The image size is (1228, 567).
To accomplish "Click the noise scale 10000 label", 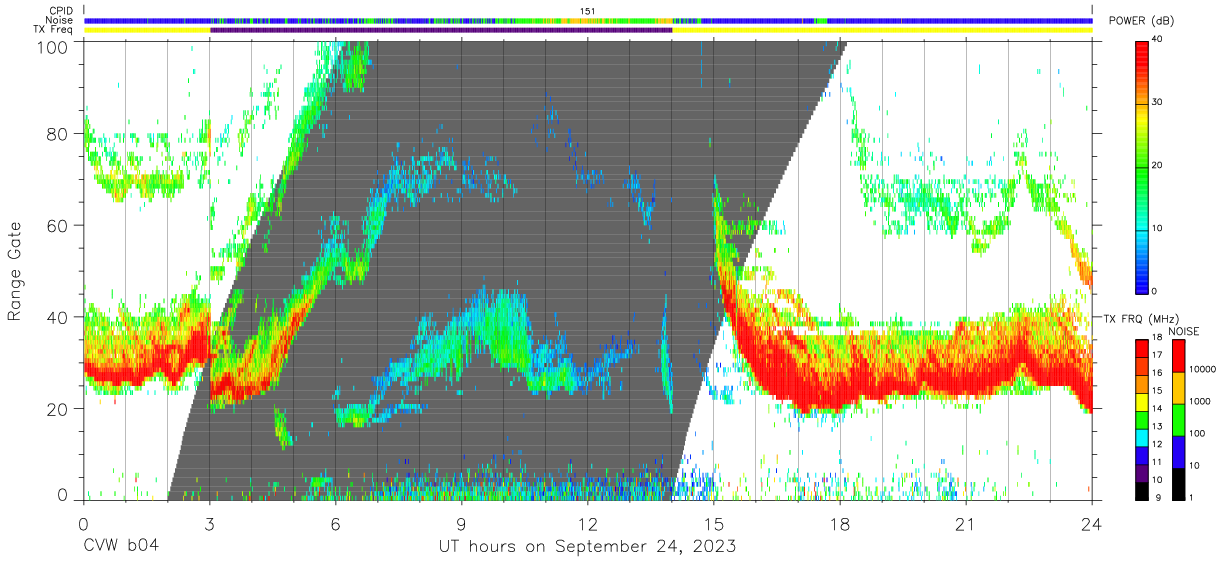I will (x=1204, y=368).
